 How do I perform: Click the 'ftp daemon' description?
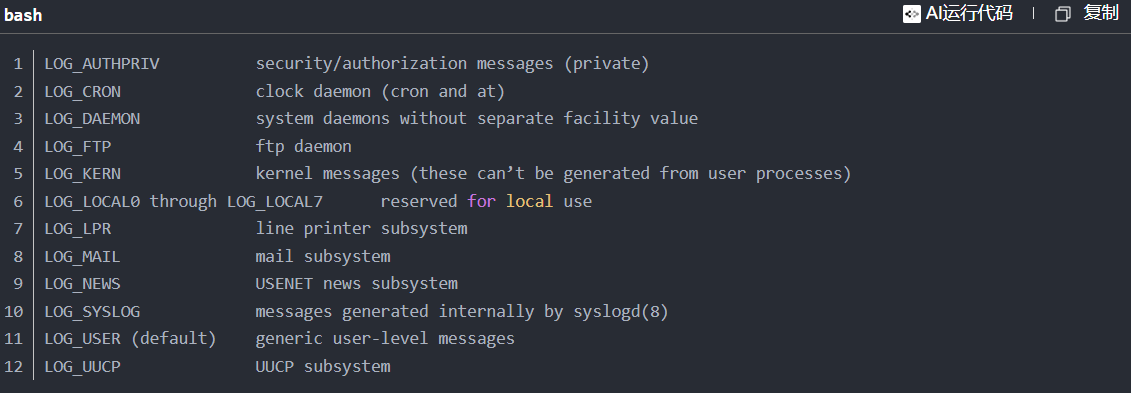click(x=304, y=146)
